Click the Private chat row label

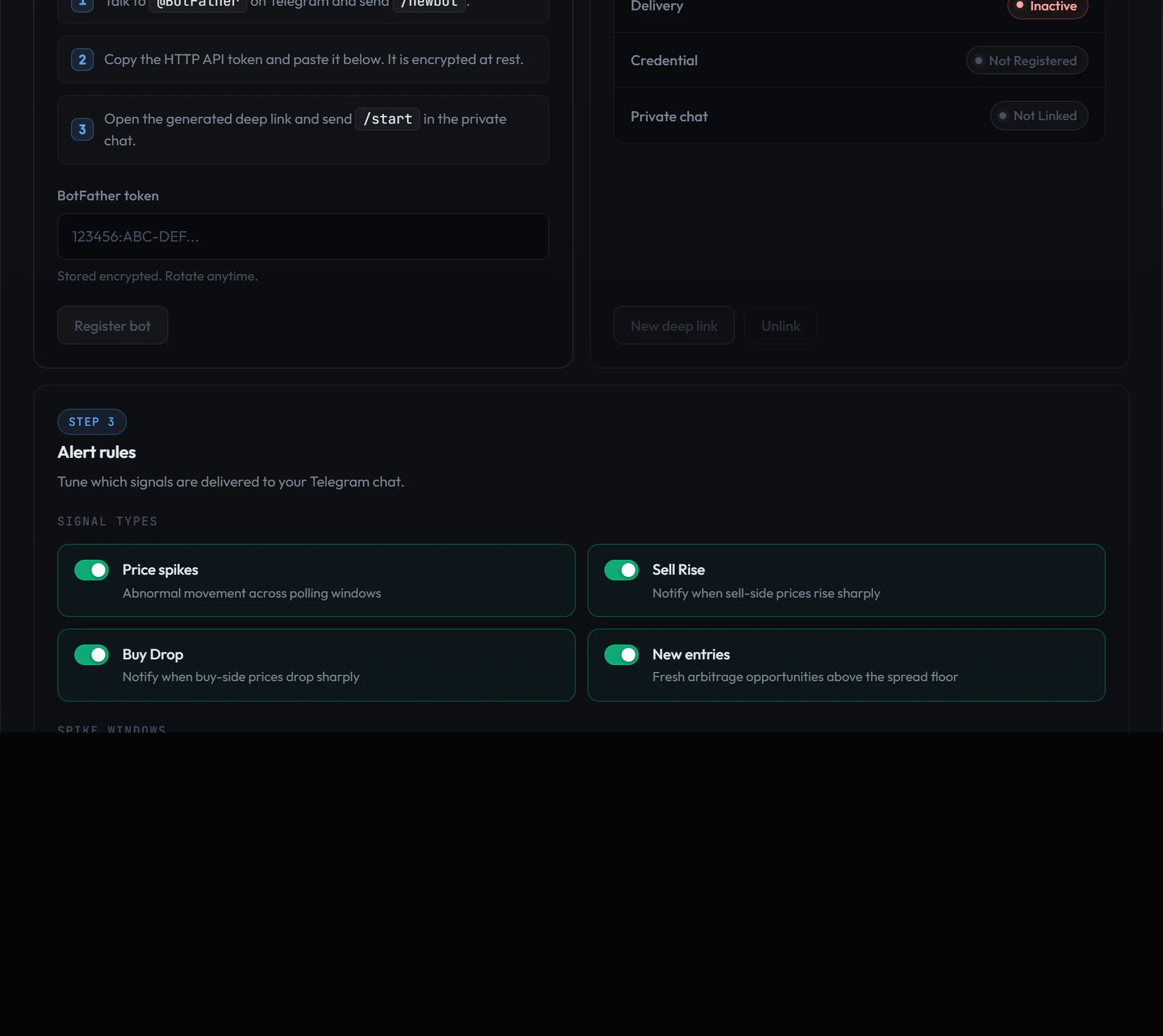tap(669, 117)
